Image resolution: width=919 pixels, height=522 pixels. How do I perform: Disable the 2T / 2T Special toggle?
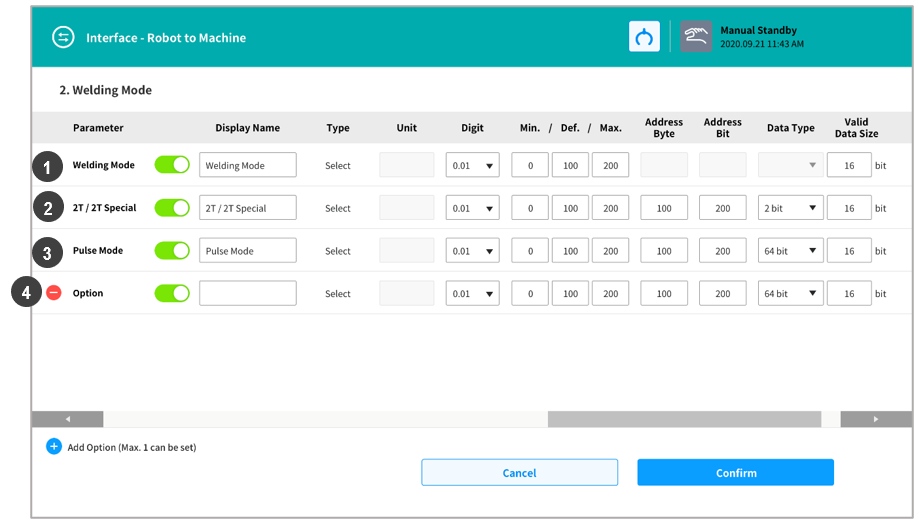click(172, 208)
